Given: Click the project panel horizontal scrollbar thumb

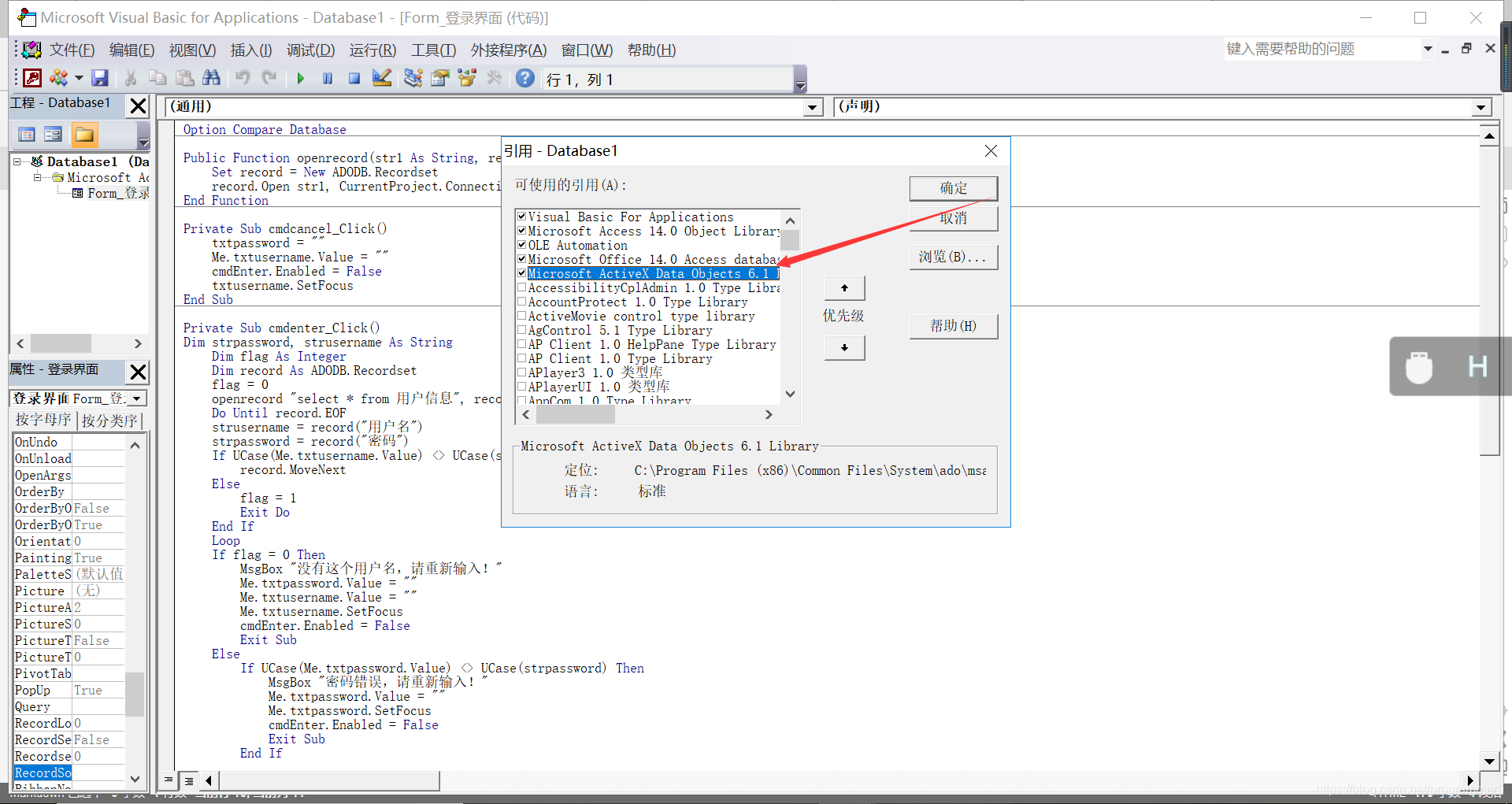Looking at the screenshot, I should click(x=61, y=343).
